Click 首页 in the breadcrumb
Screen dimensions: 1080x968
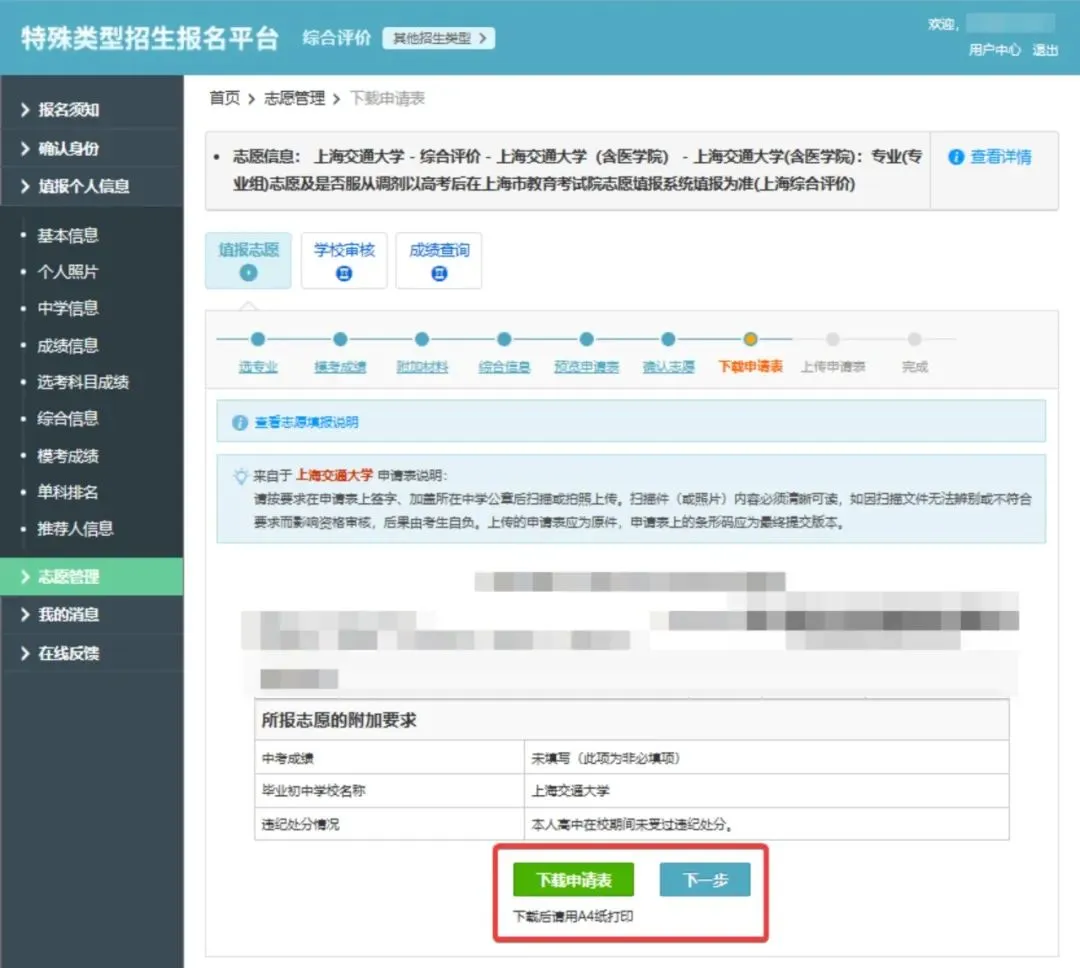pyautogui.click(x=224, y=98)
